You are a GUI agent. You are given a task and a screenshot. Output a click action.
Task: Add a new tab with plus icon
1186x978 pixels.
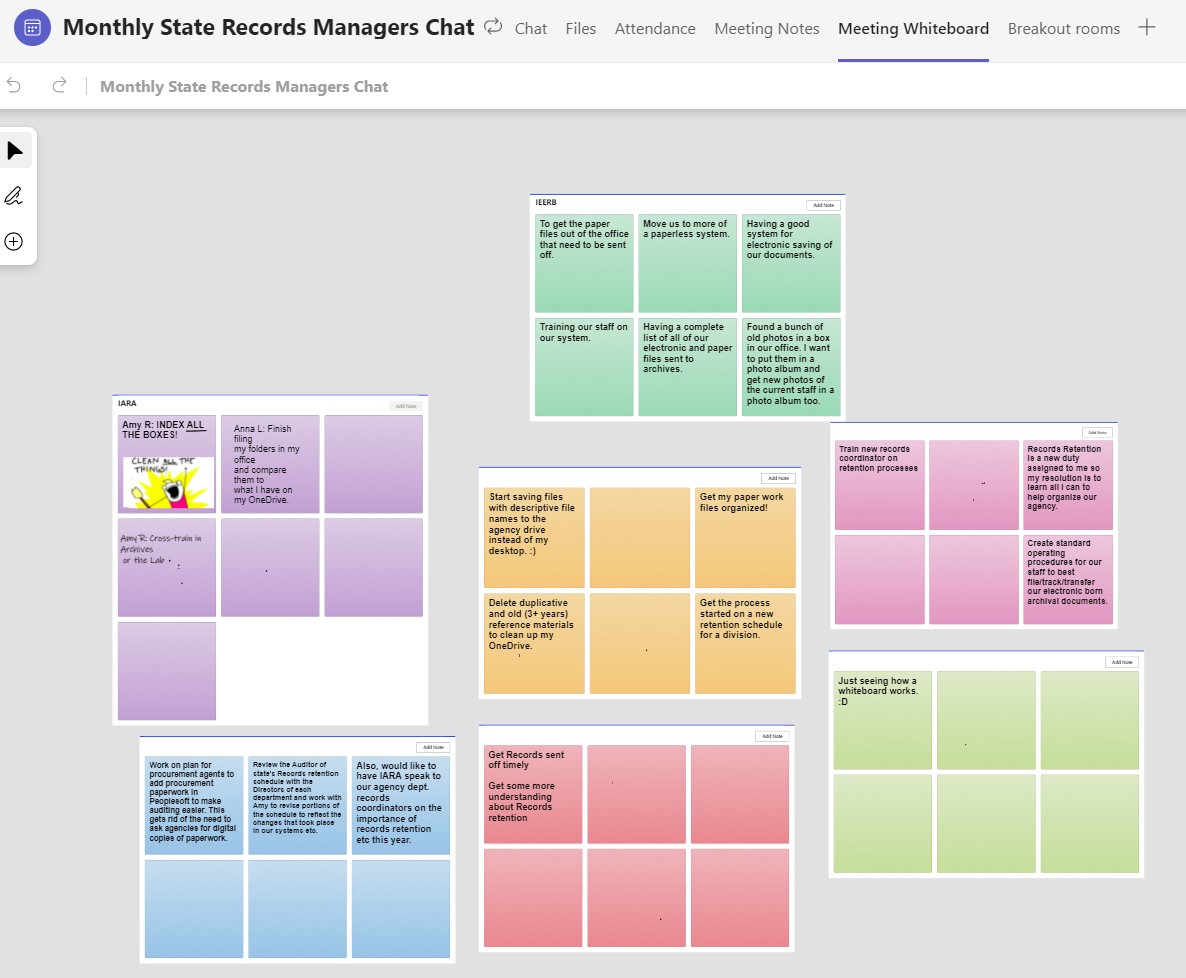click(x=1147, y=28)
